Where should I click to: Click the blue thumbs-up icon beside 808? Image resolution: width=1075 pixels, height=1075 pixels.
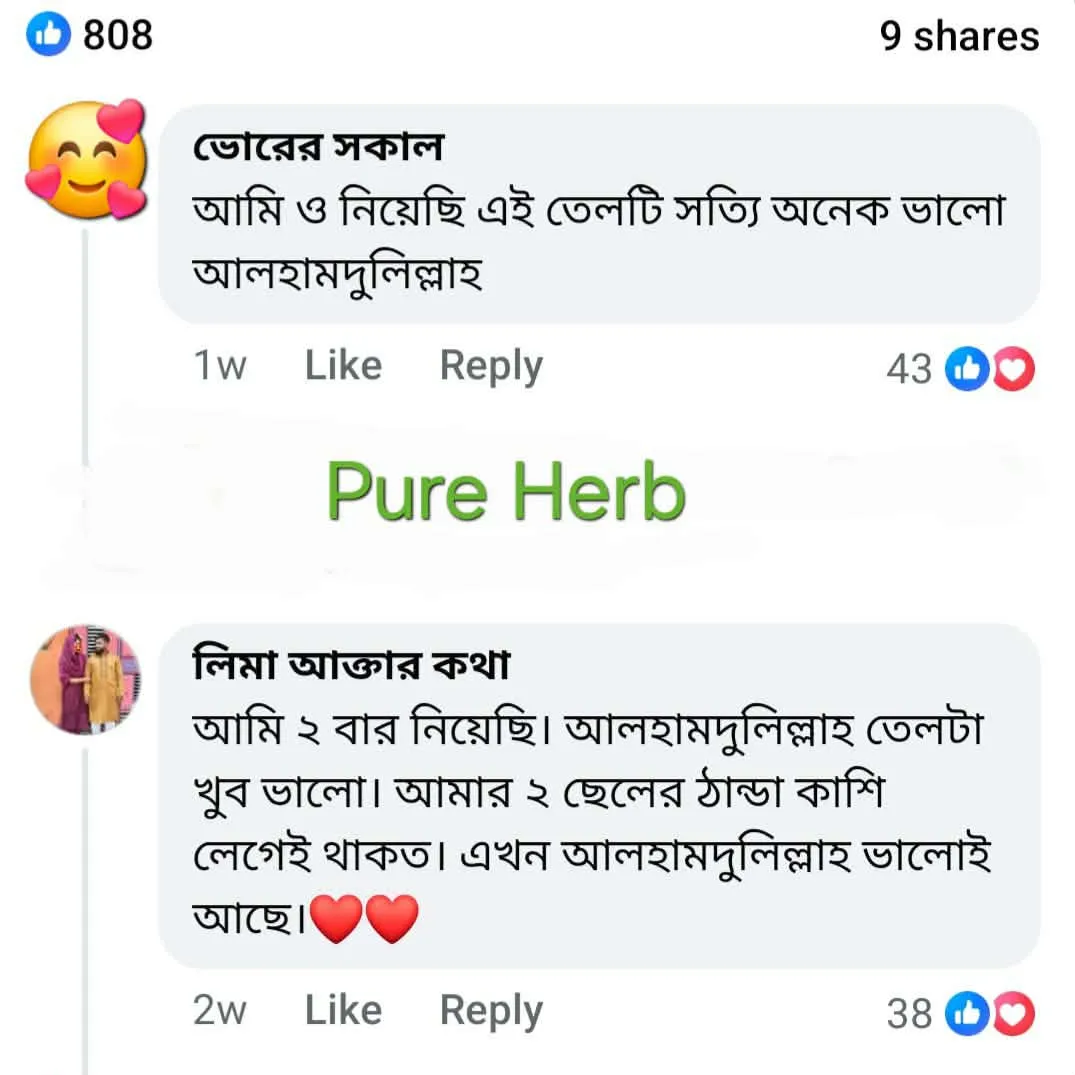[48, 34]
